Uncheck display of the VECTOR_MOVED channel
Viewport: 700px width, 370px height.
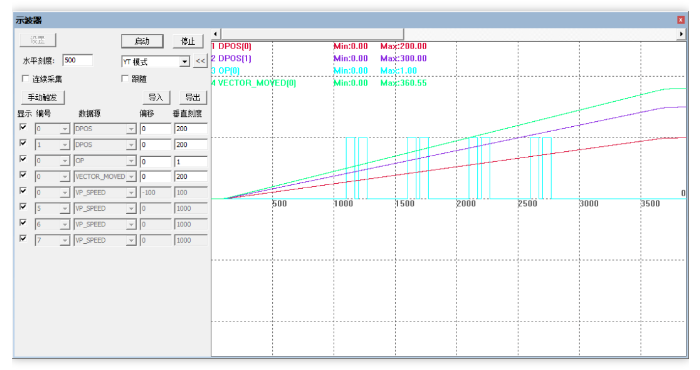click(x=23, y=175)
